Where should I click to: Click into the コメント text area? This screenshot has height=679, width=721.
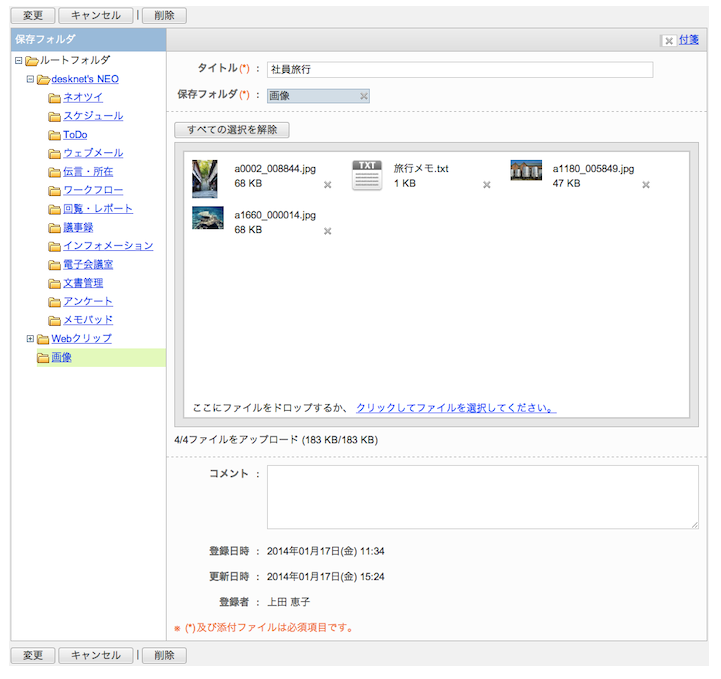tap(482, 496)
